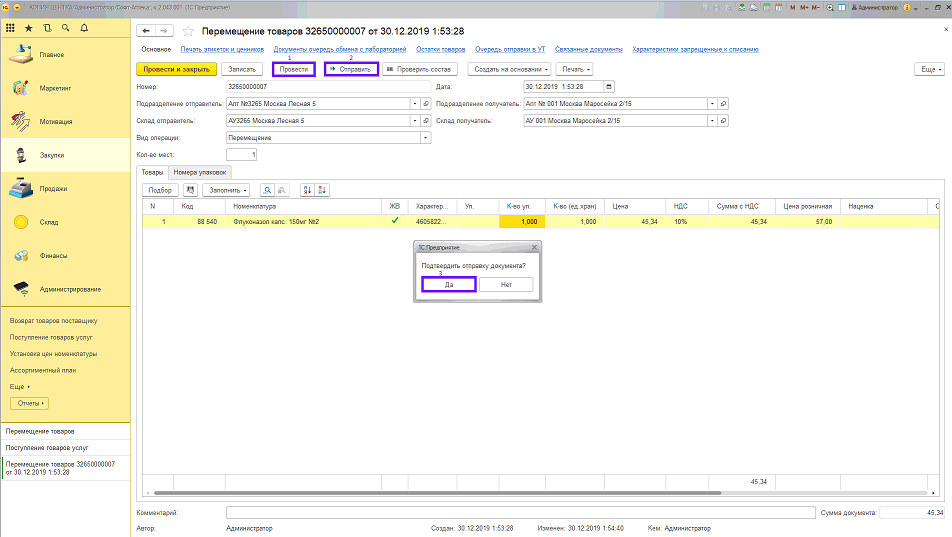
Task: Open calendar picker for the Дата field
Action: [609, 87]
